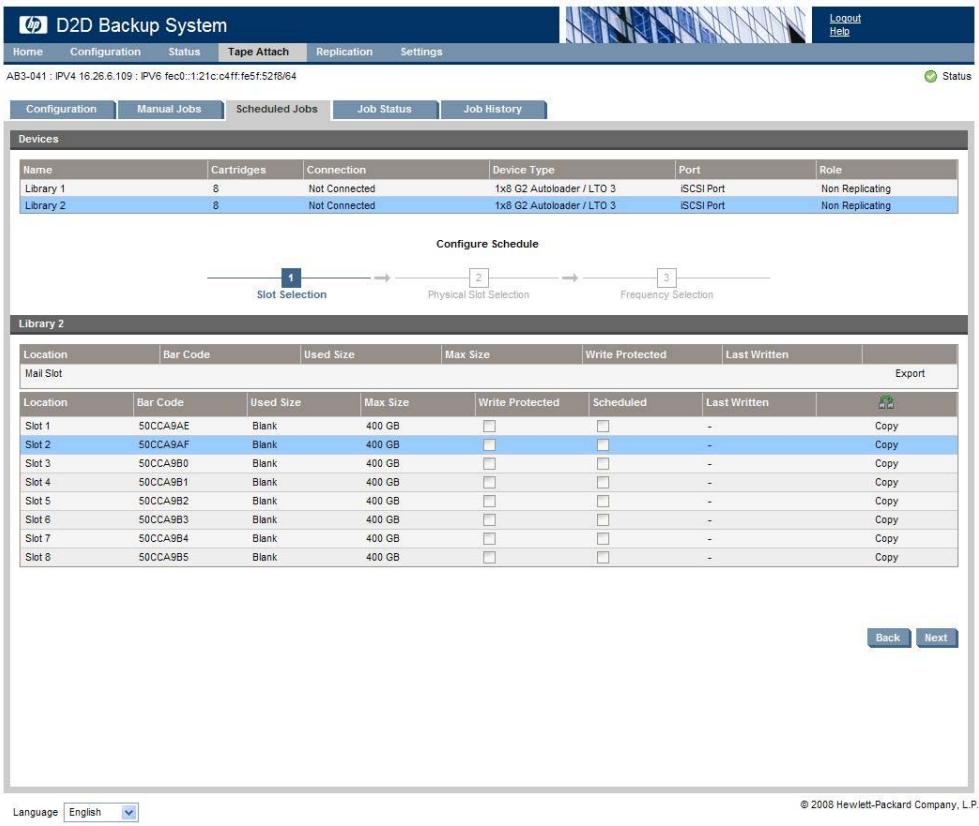Viewport: 979px width, 826px height.
Task: Enable Scheduled checkbox for Slot 2
Action: [x=603, y=445]
